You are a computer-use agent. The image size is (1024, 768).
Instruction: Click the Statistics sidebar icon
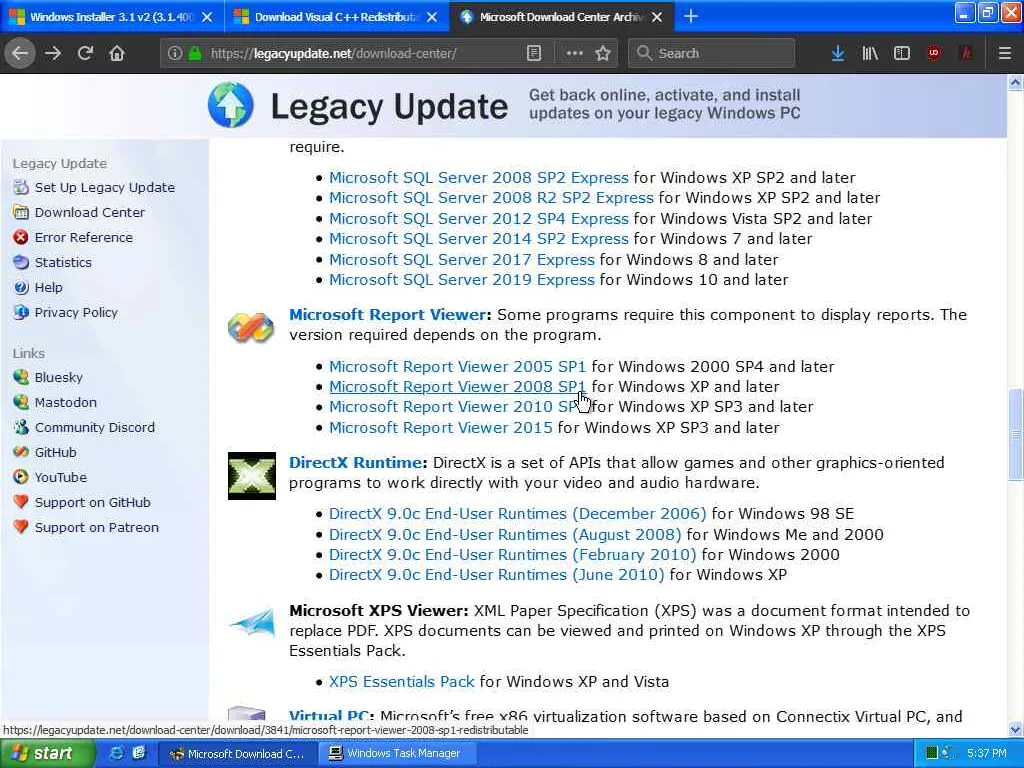21,262
